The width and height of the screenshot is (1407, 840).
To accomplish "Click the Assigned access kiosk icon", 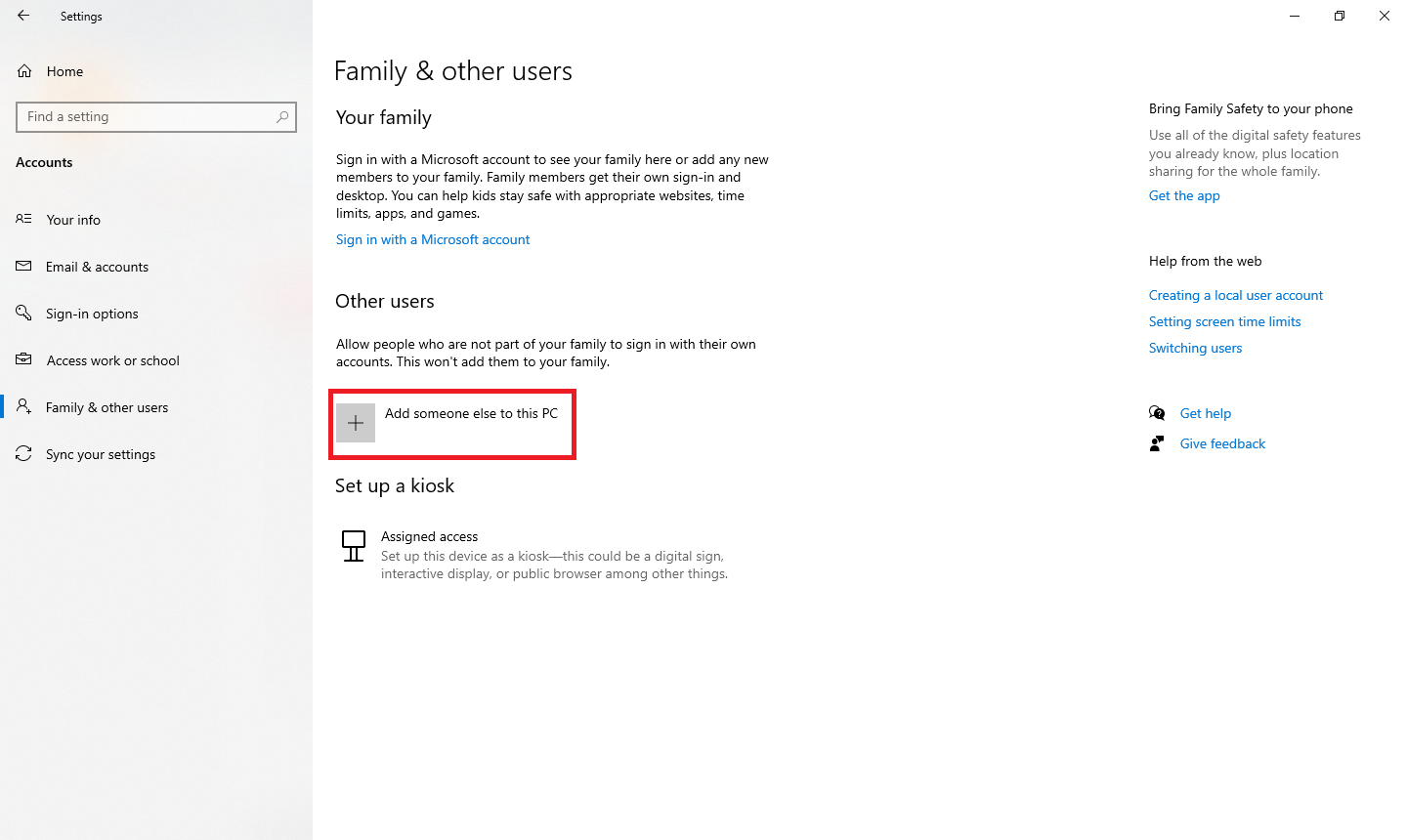I will [354, 546].
